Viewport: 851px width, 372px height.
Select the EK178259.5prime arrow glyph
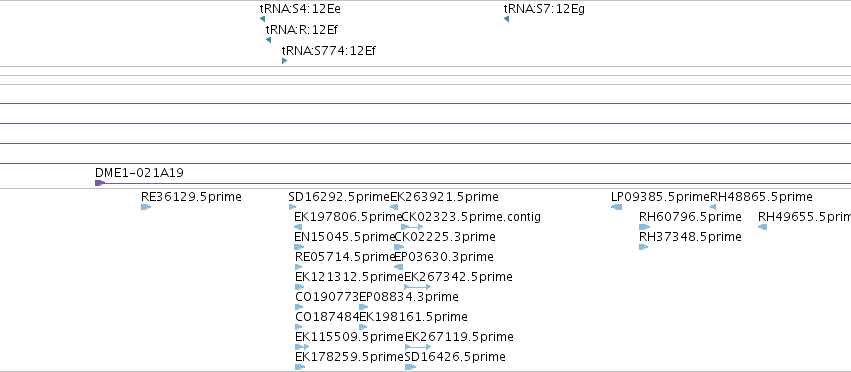(300, 367)
